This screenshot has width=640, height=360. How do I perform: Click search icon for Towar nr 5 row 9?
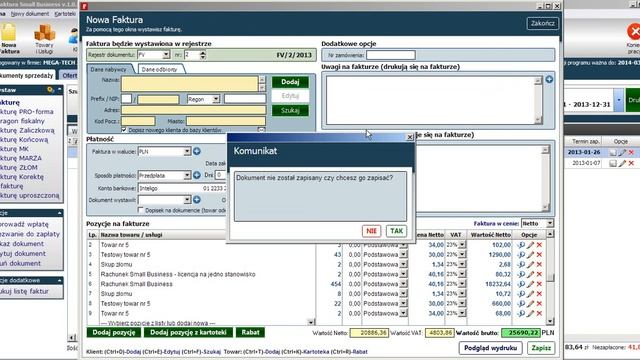click(521, 313)
